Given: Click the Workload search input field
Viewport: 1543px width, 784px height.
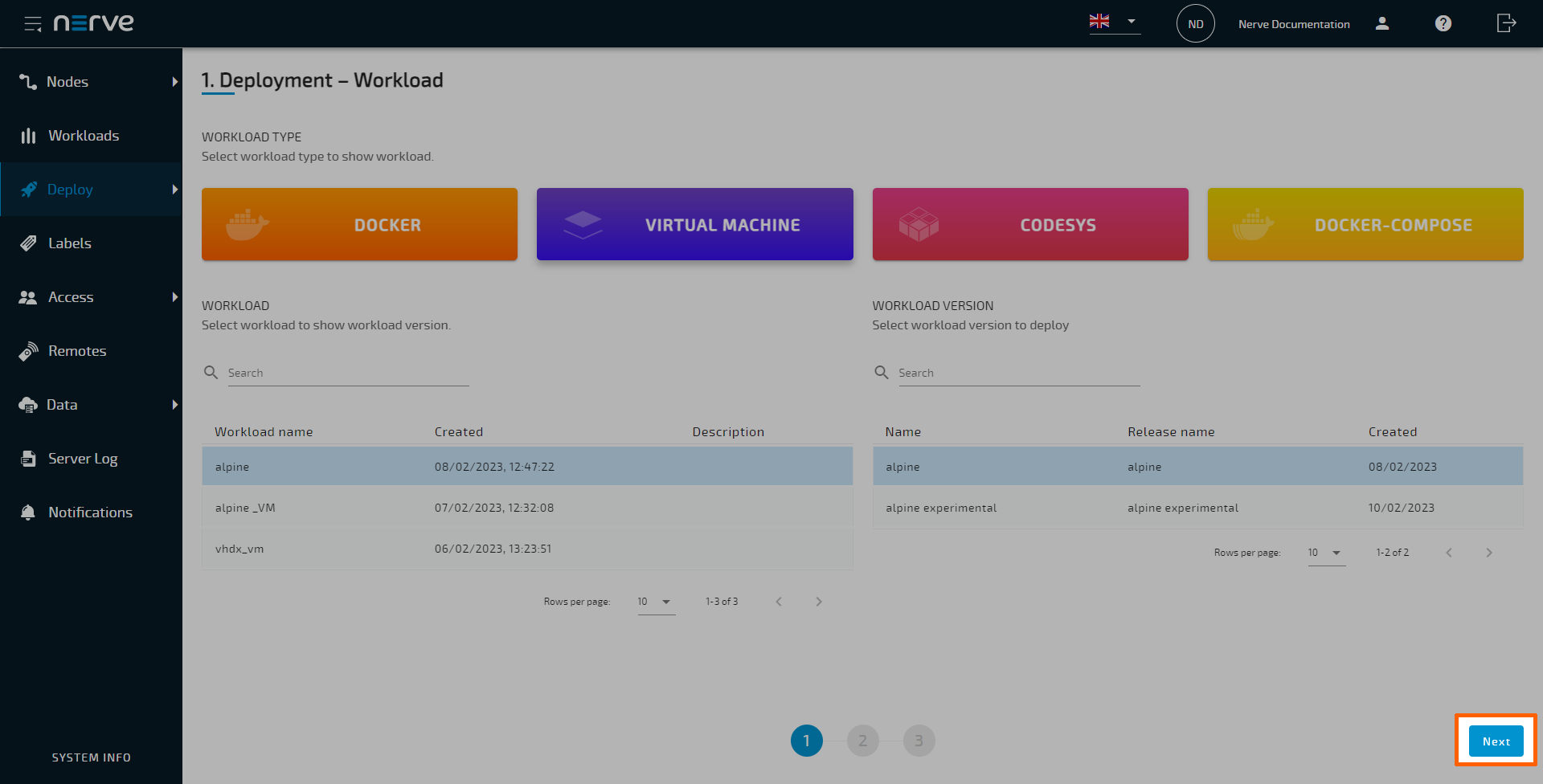Looking at the screenshot, I should click(348, 373).
